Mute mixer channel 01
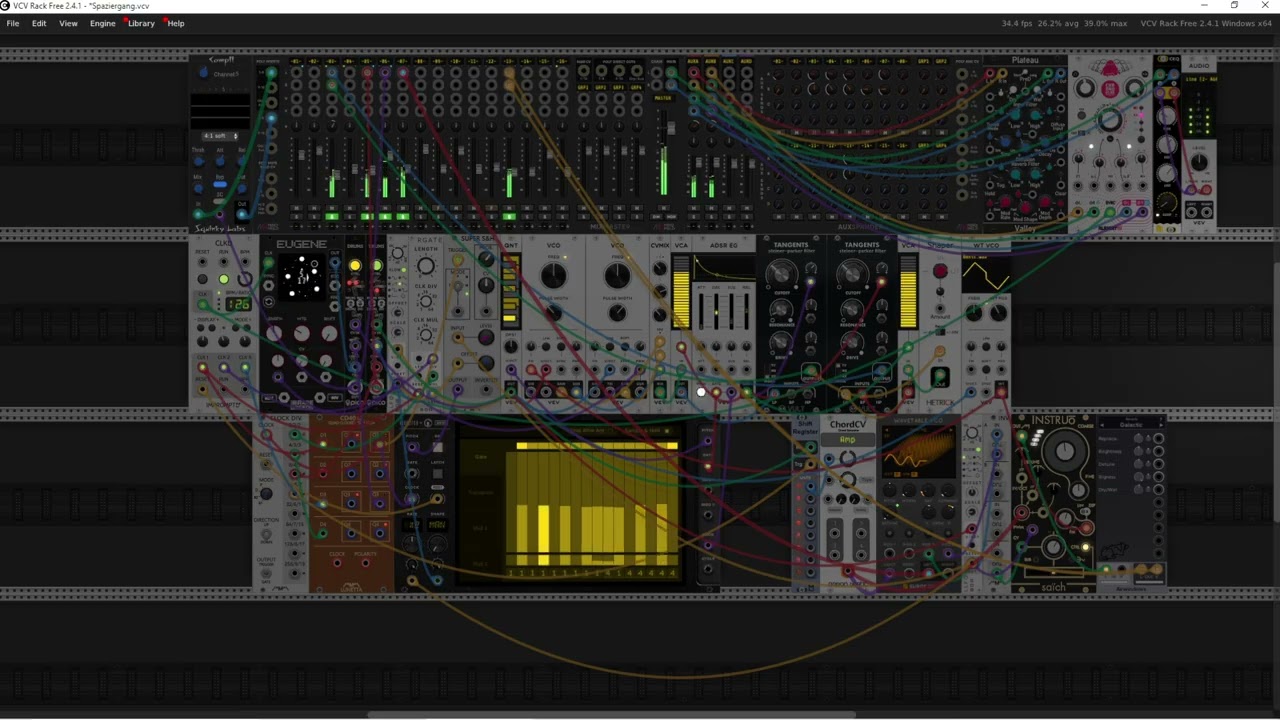 (296, 208)
